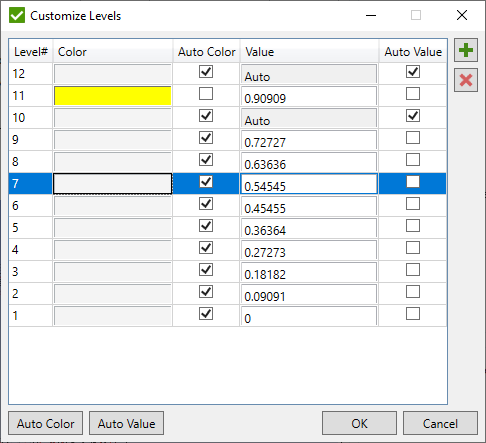The height and width of the screenshot is (443, 486).
Task: Click the green checkmark title bar icon
Action: click(17, 15)
